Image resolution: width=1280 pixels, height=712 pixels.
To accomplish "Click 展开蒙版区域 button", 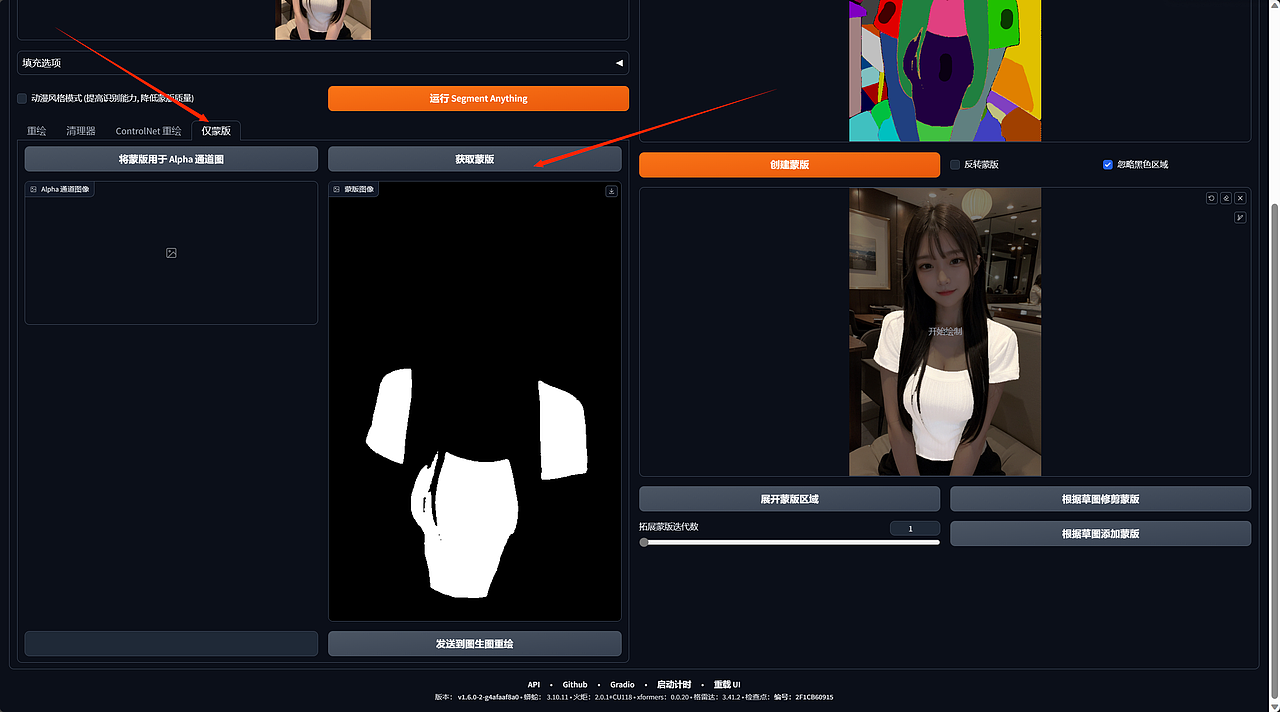I will tap(789, 498).
